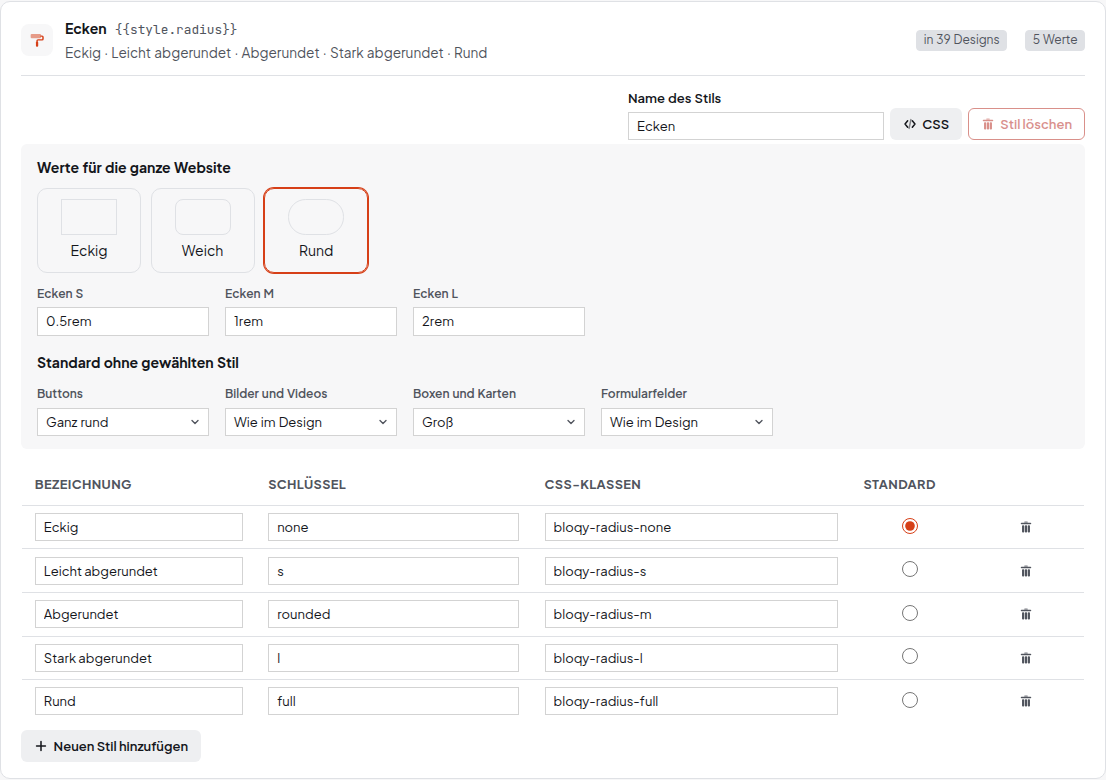Edit the Bezeichnung field containing Abgerundet

click(x=139, y=614)
